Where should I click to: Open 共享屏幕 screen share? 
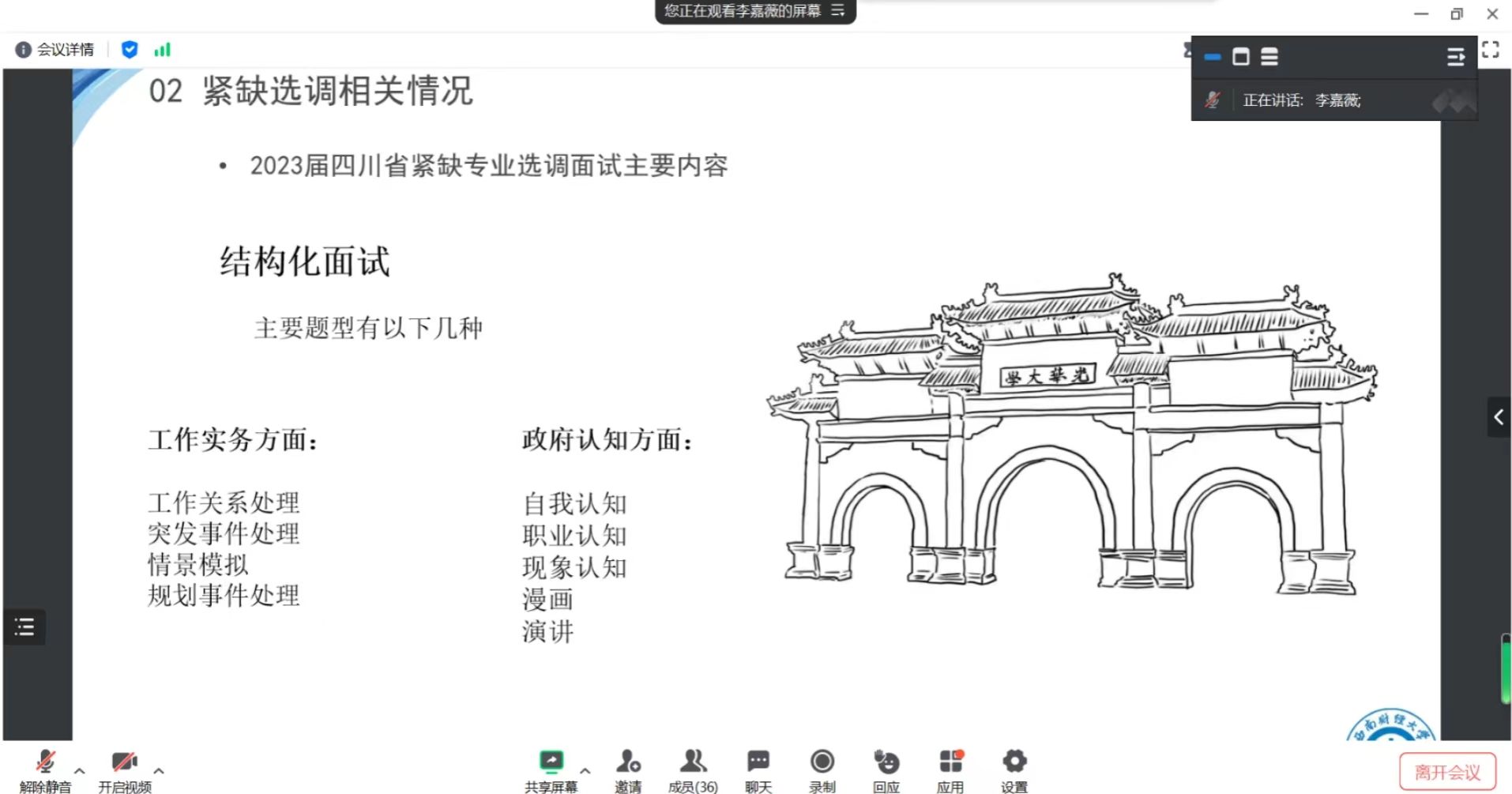click(x=551, y=762)
